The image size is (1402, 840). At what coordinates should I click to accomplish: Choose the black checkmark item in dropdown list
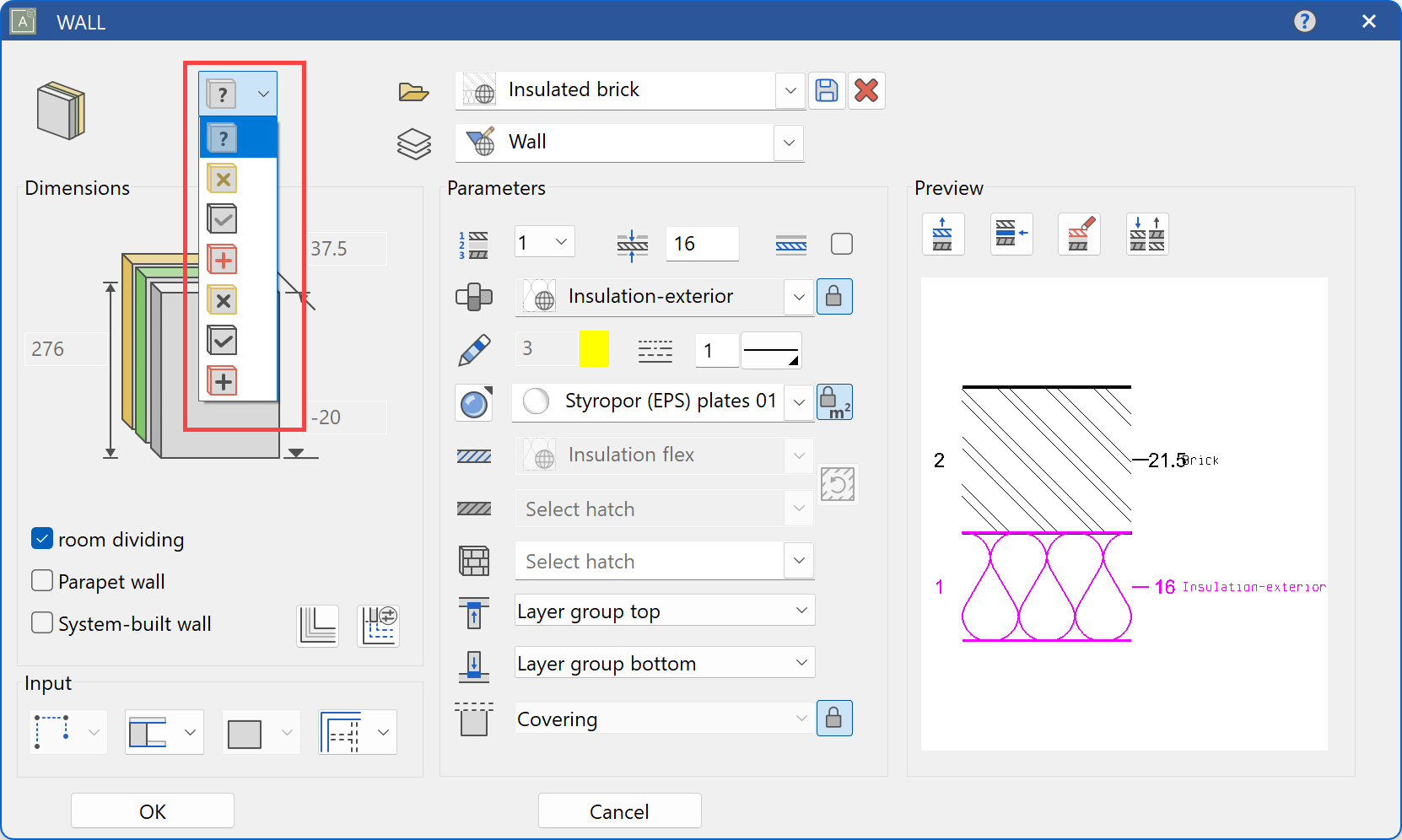(223, 341)
